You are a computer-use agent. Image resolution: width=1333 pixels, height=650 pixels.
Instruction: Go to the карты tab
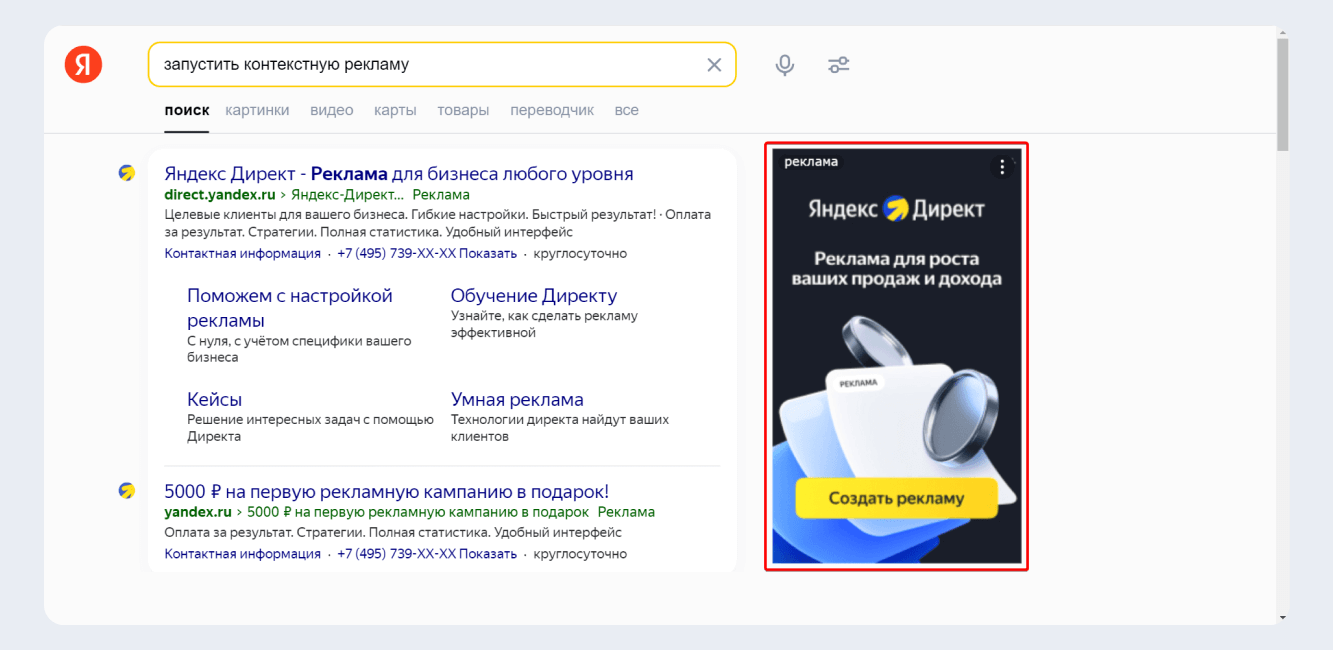pos(395,110)
